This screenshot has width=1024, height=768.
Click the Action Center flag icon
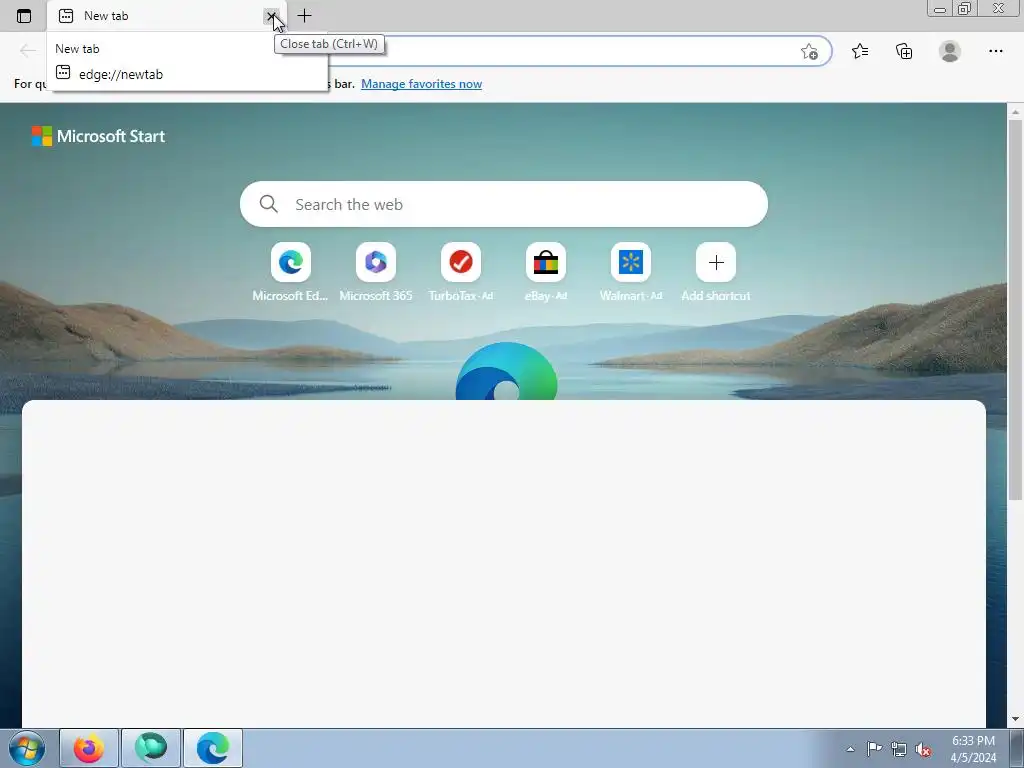pyautogui.click(x=874, y=749)
